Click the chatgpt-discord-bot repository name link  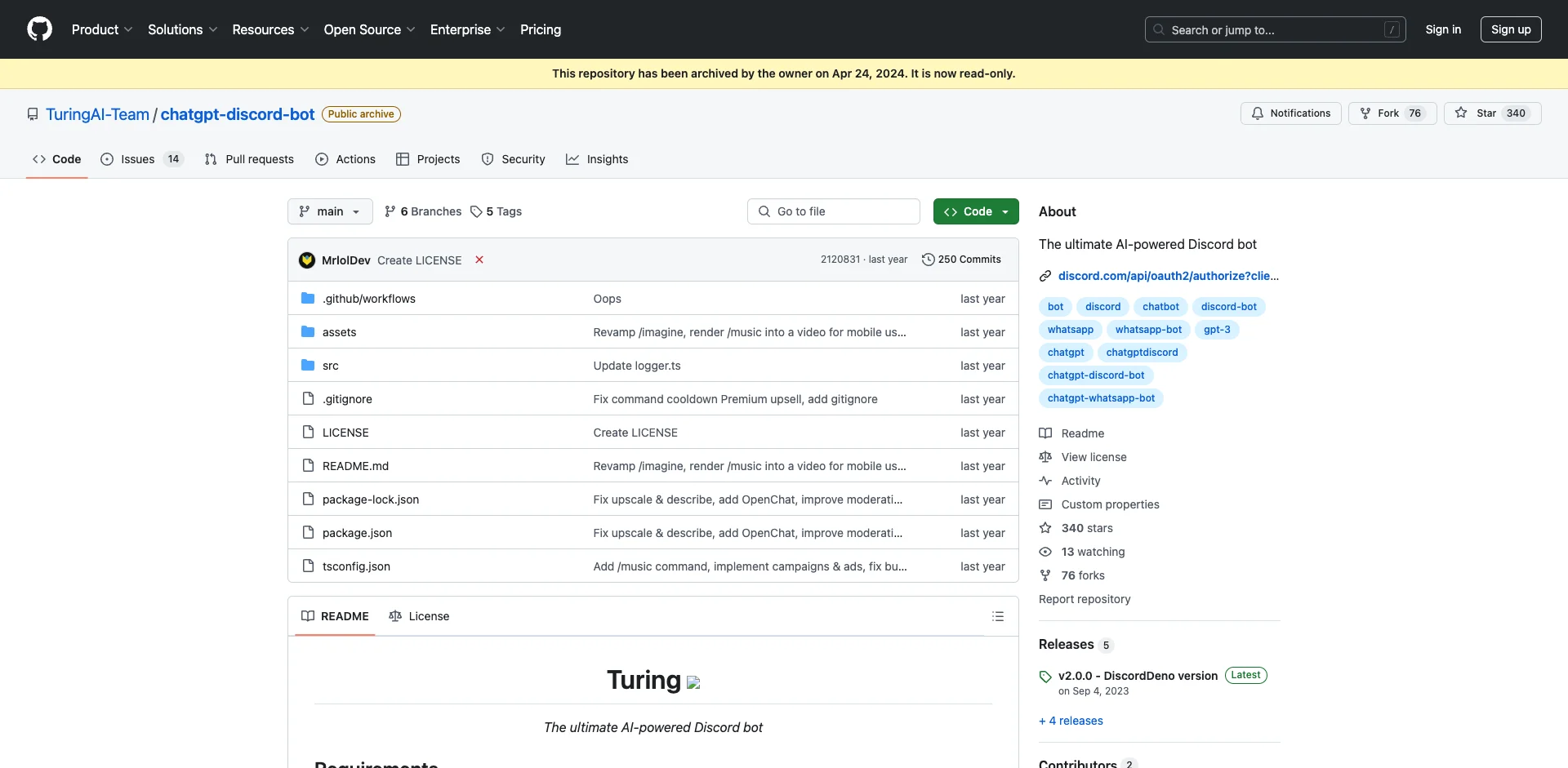[x=238, y=114]
